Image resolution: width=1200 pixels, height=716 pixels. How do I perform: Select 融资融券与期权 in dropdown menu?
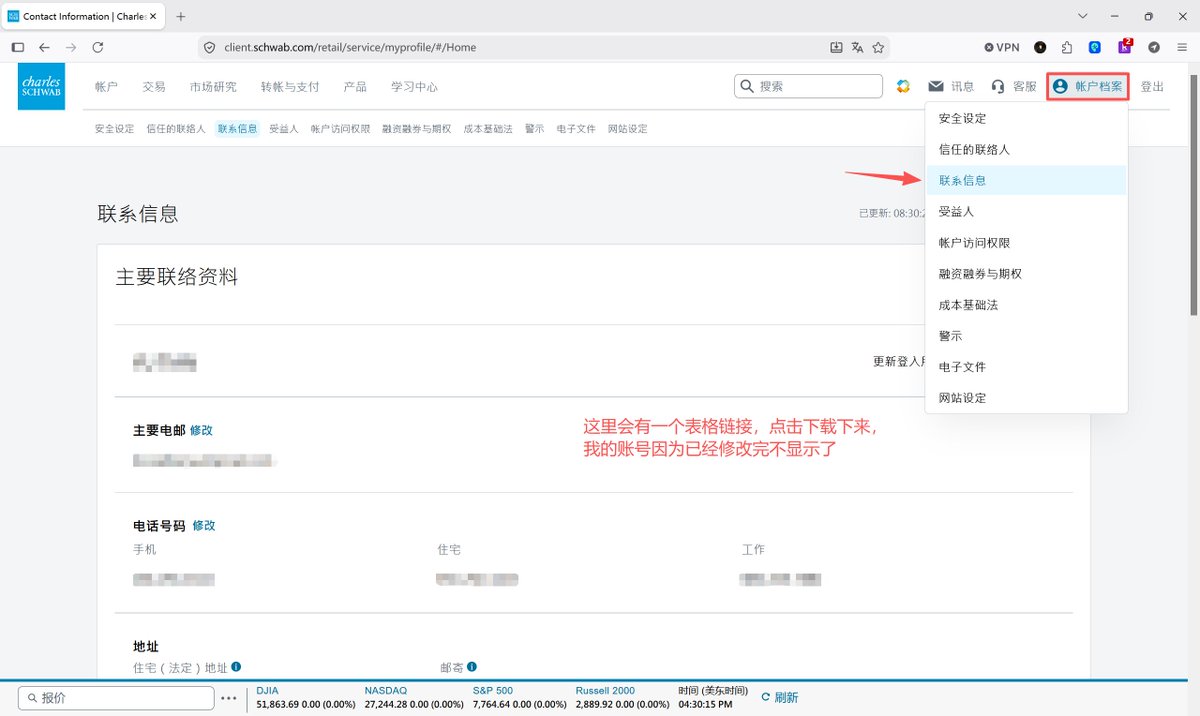(x=1027, y=273)
